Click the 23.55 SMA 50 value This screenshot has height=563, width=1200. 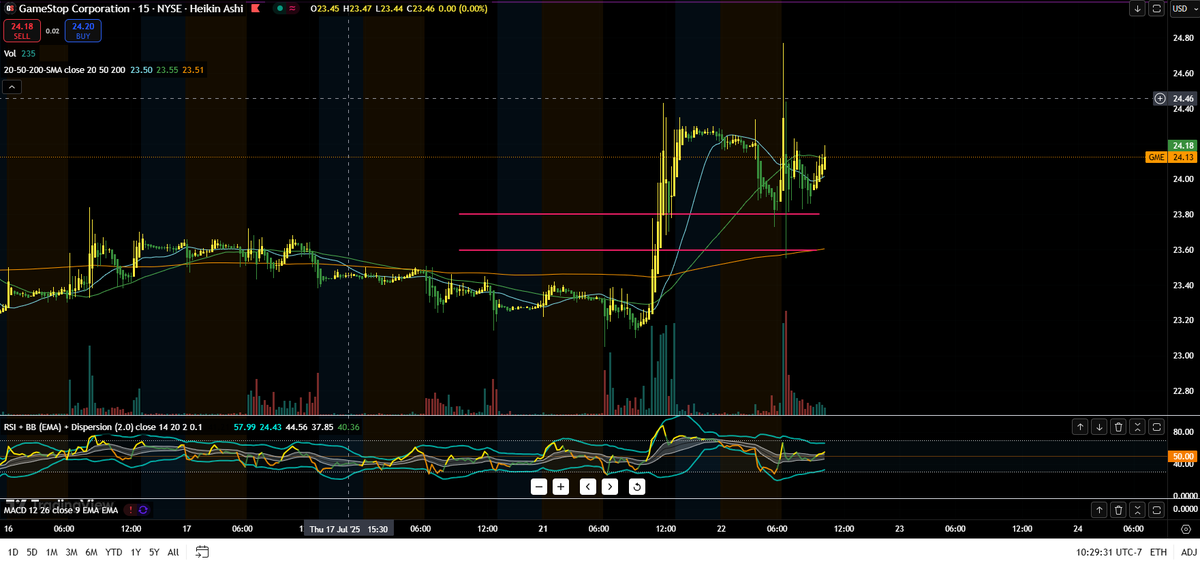point(167,70)
